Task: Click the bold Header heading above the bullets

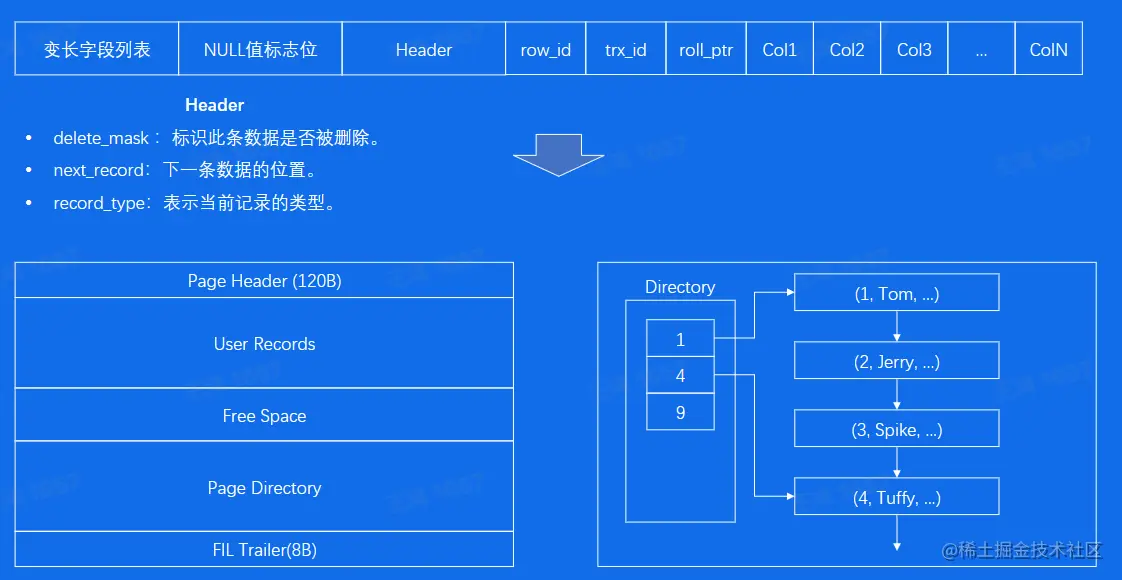Action: (x=215, y=105)
